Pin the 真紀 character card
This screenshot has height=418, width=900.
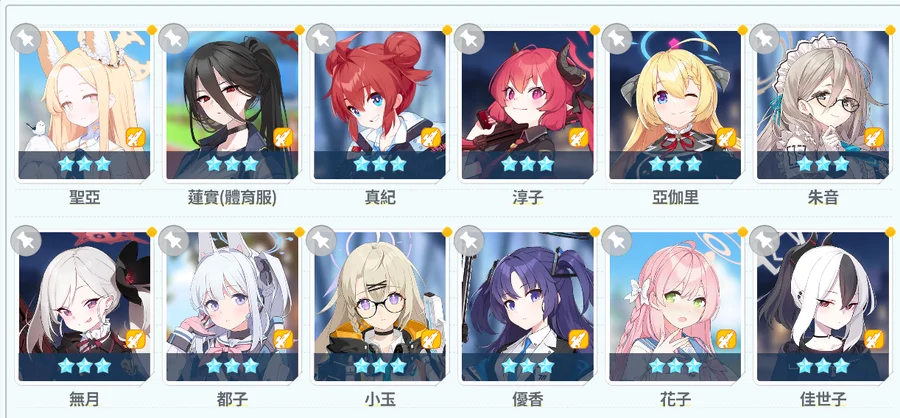(321, 38)
